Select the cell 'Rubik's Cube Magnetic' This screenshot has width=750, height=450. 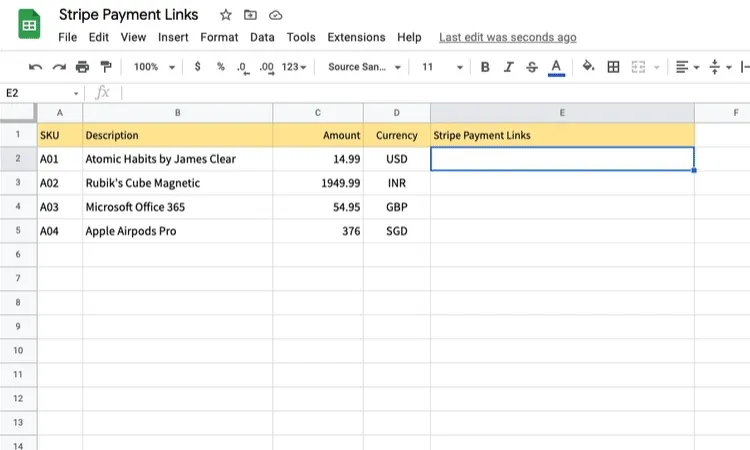177,183
